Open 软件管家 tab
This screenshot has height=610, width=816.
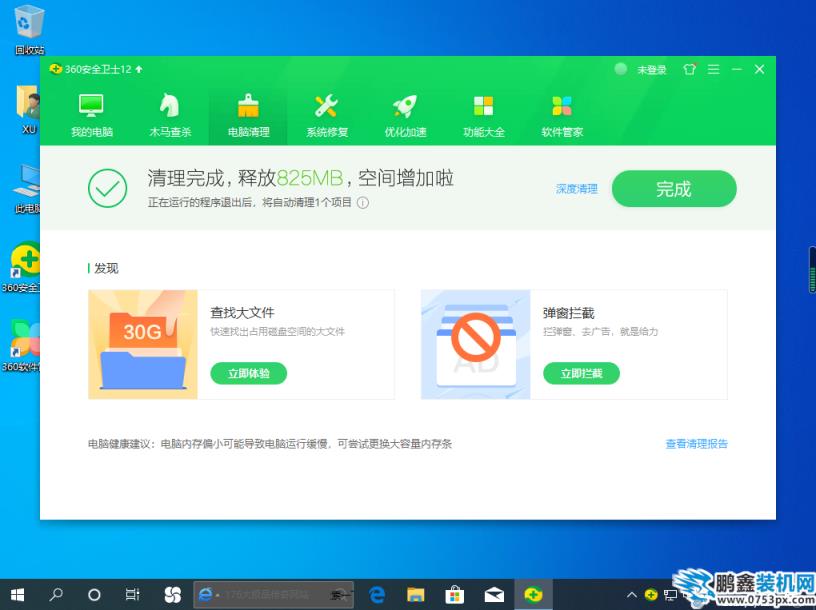tap(562, 116)
